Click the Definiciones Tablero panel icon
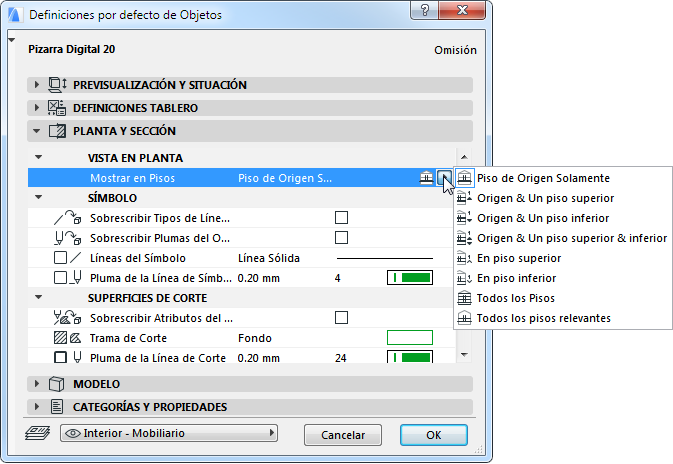The width and height of the screenshot is (673, 464). click(x=57, y=108)
